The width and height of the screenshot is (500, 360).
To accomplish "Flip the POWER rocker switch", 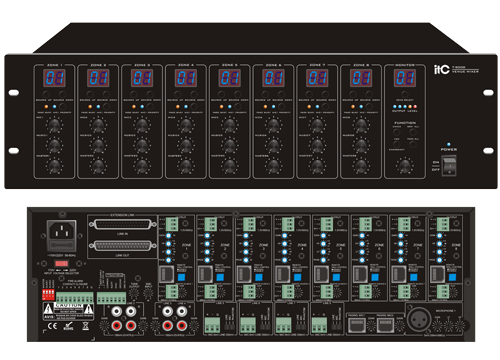I will click(x=449, y=166).
